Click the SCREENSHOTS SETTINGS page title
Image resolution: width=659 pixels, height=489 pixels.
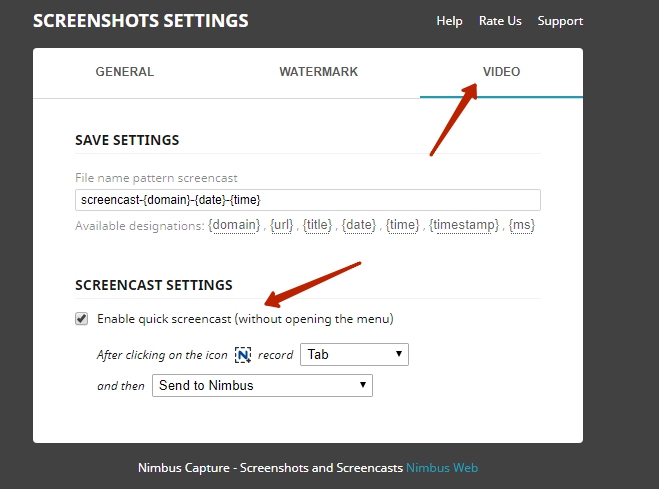click(141, 21)
